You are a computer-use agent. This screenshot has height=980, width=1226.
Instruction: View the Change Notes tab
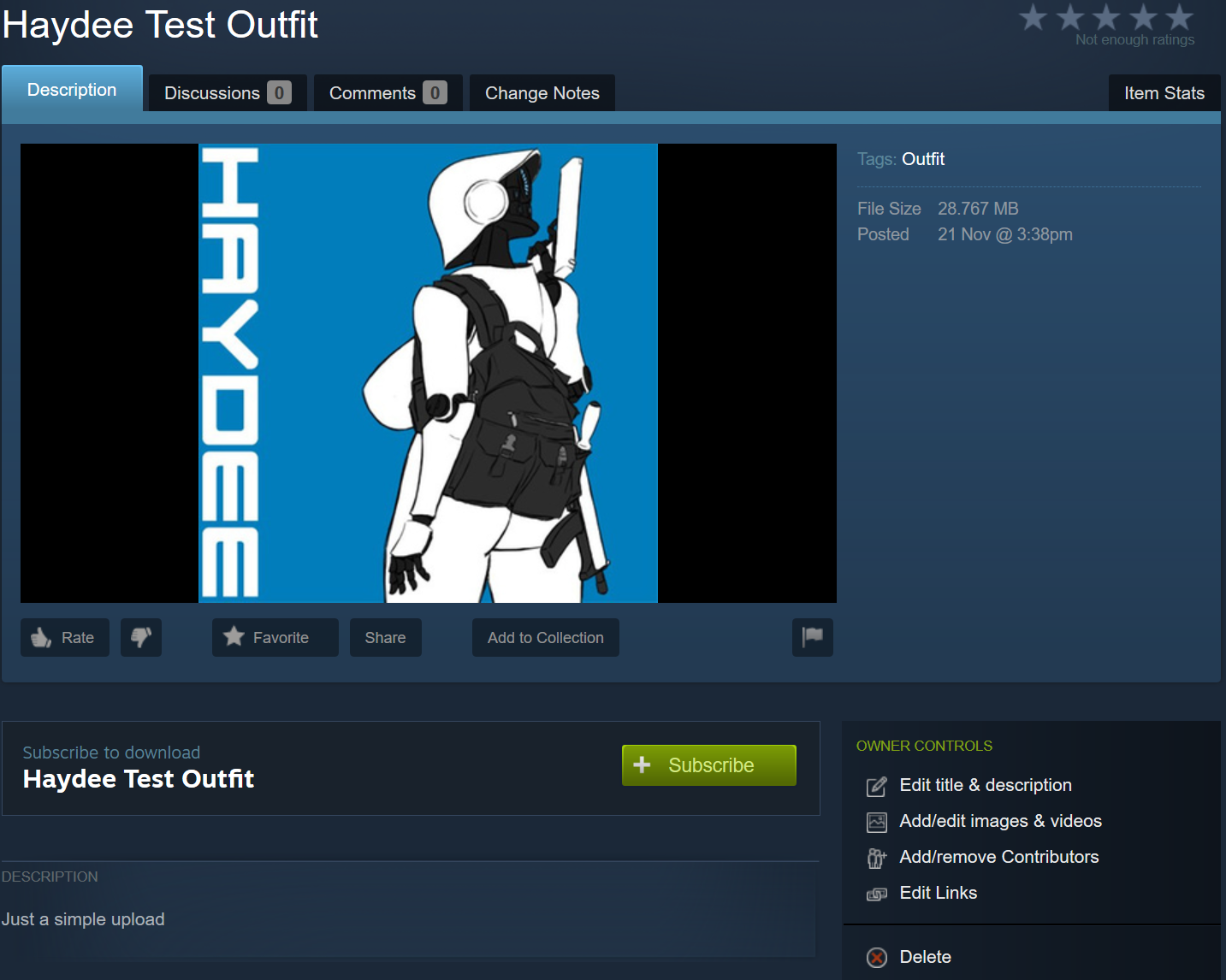click(x=542, y=92)
